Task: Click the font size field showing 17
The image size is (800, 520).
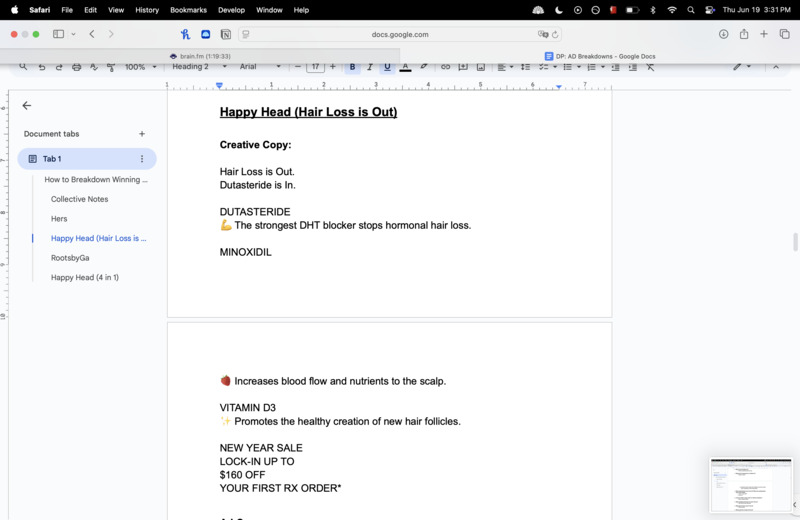Action: point(315,67)
